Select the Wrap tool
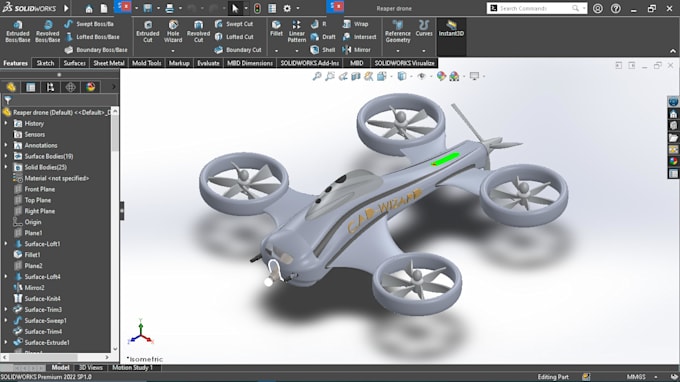This screenshot has height=382, width=680. click(x=356, y=24)
